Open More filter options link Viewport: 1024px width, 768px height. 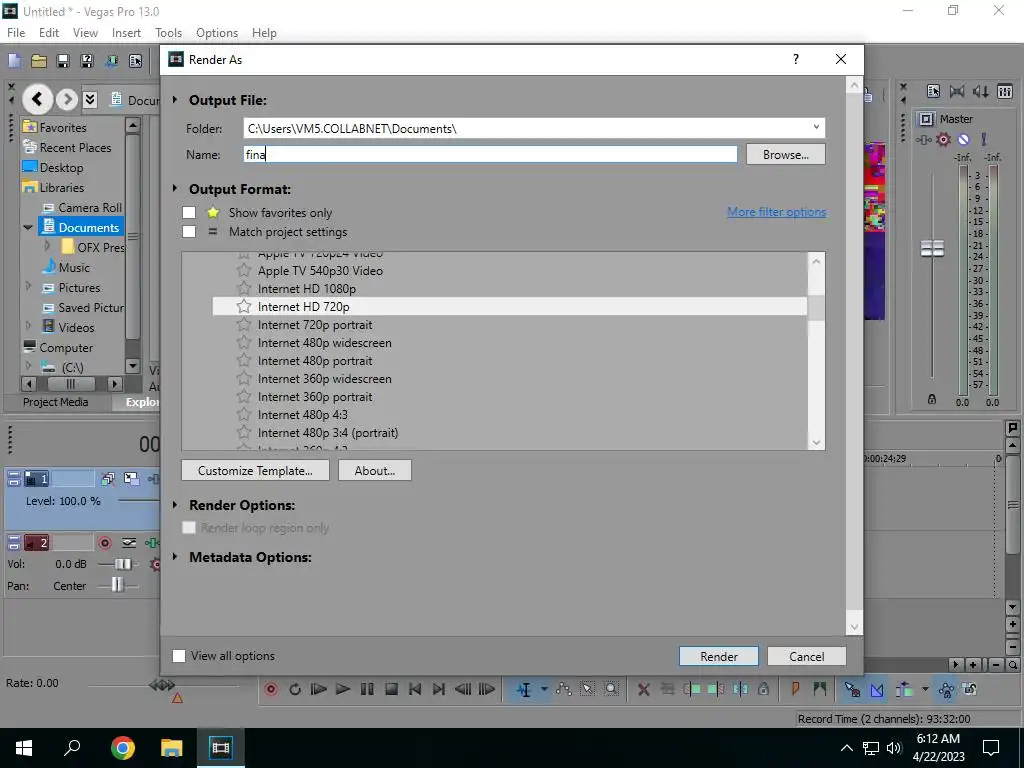coord(776,212)
